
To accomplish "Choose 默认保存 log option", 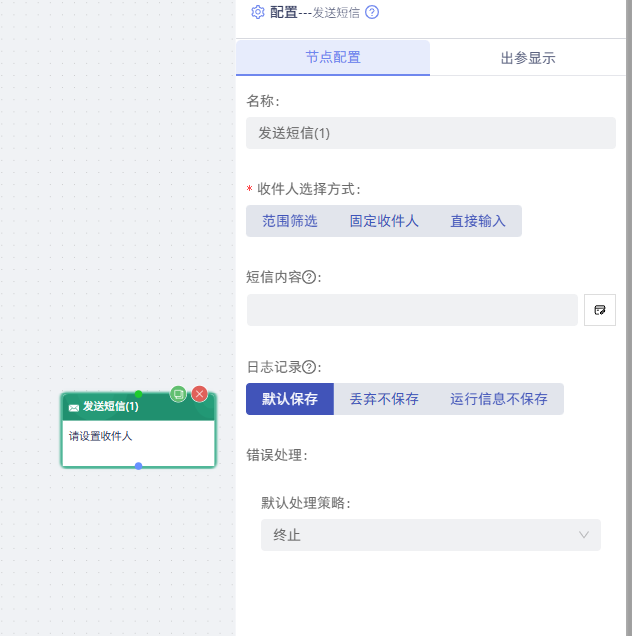I will pos(290,399).
